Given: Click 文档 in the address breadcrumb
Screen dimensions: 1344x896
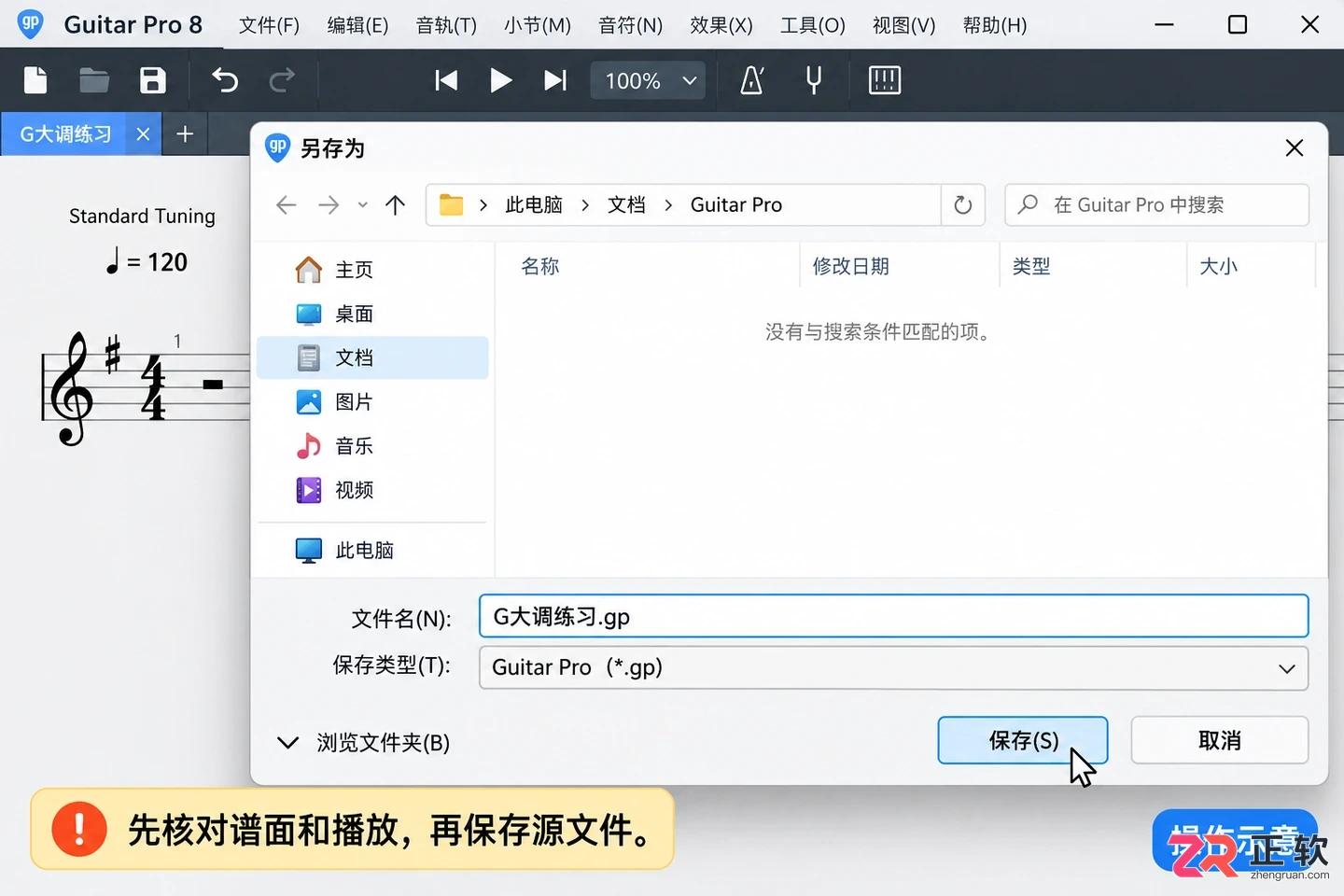Looking at the screenshot, I should (x=626, y=205).
